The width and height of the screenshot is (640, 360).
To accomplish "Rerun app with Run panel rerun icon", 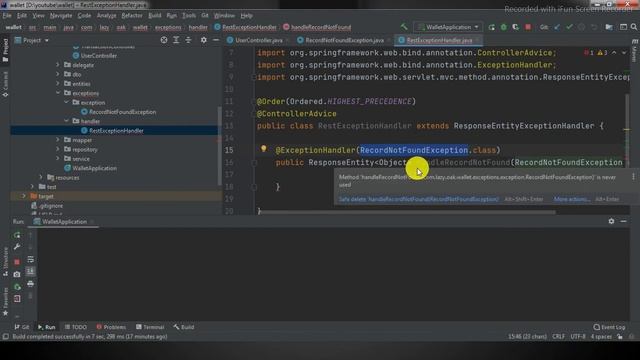I will pos(17,236).
